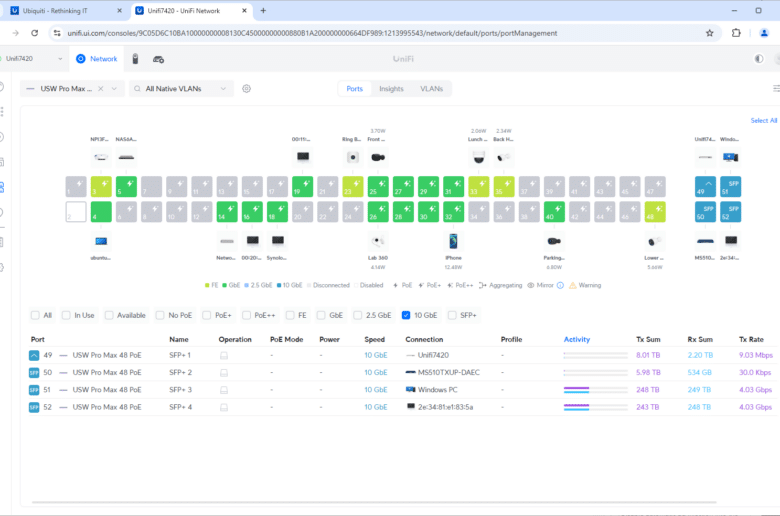Click the activity bar for port 52 row
The height and width of the screenshot is (516, 780).
(x=595, y=407)
